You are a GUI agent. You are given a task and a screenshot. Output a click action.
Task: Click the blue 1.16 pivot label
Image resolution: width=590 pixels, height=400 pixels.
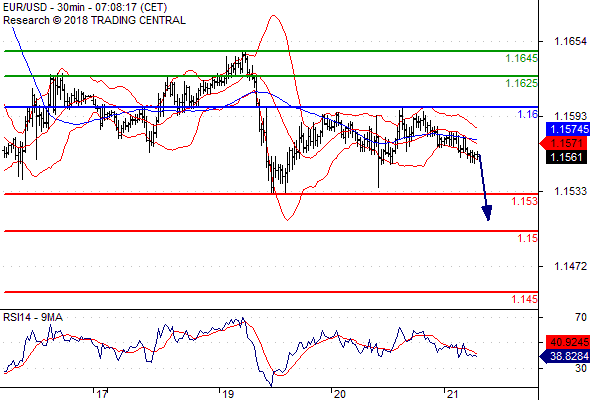[528, 114]
